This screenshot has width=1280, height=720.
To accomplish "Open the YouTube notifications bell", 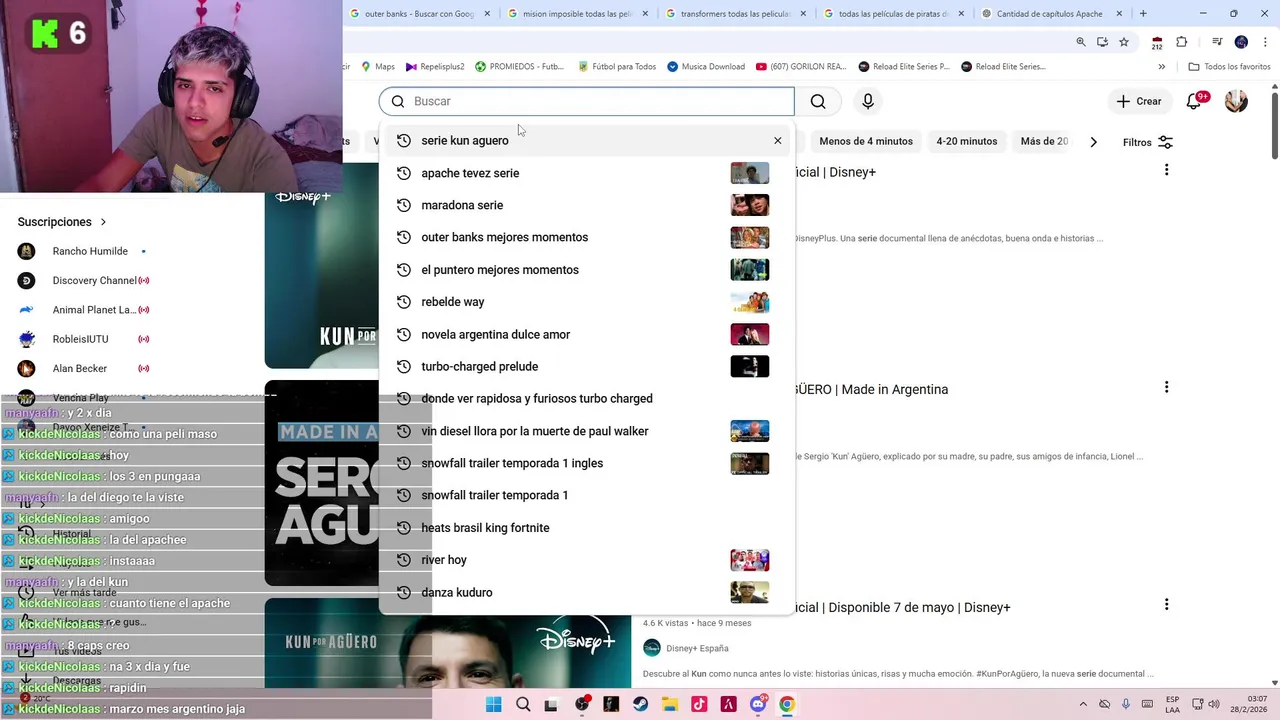I will (1194, 101).
